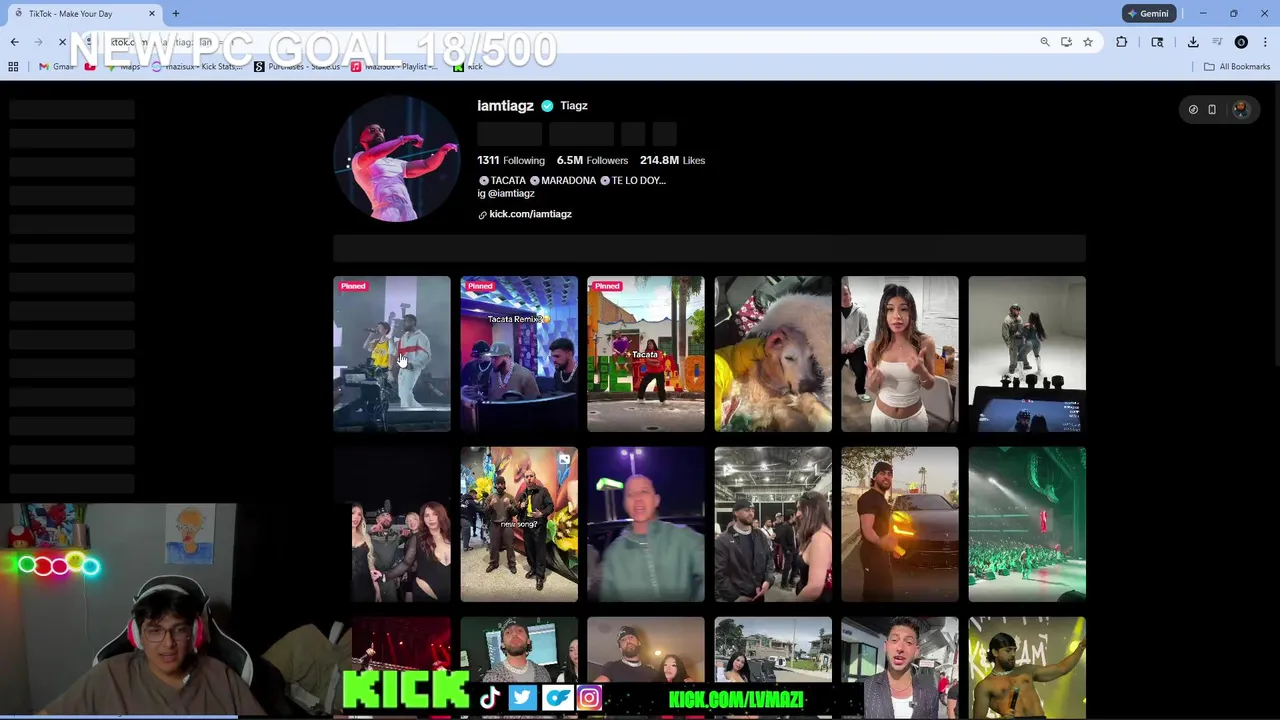
Task: Click the iamtiagz username heading
Action: click(505, 106)
